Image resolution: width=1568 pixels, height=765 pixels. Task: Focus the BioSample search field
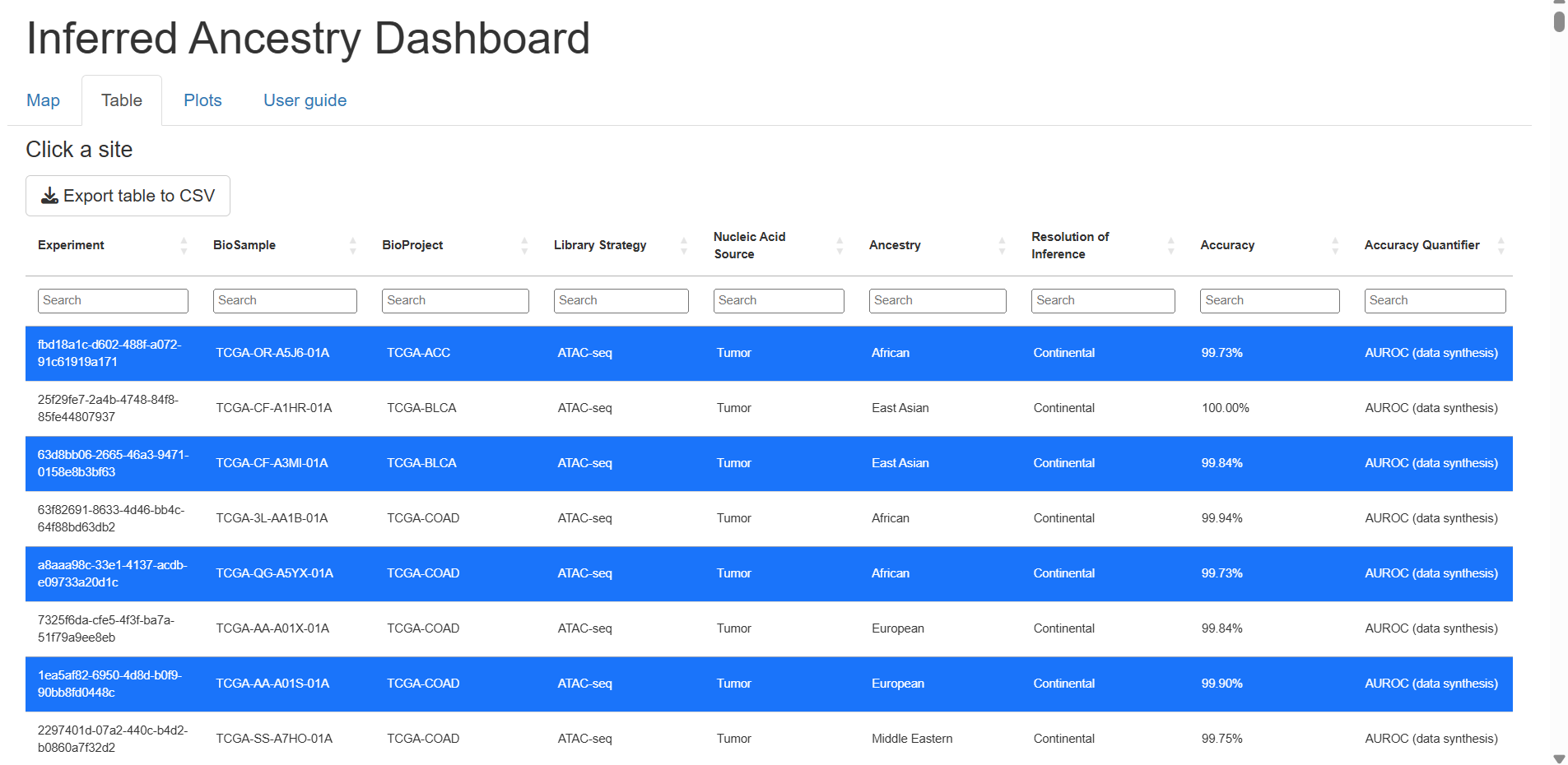(x=285, y=300)
